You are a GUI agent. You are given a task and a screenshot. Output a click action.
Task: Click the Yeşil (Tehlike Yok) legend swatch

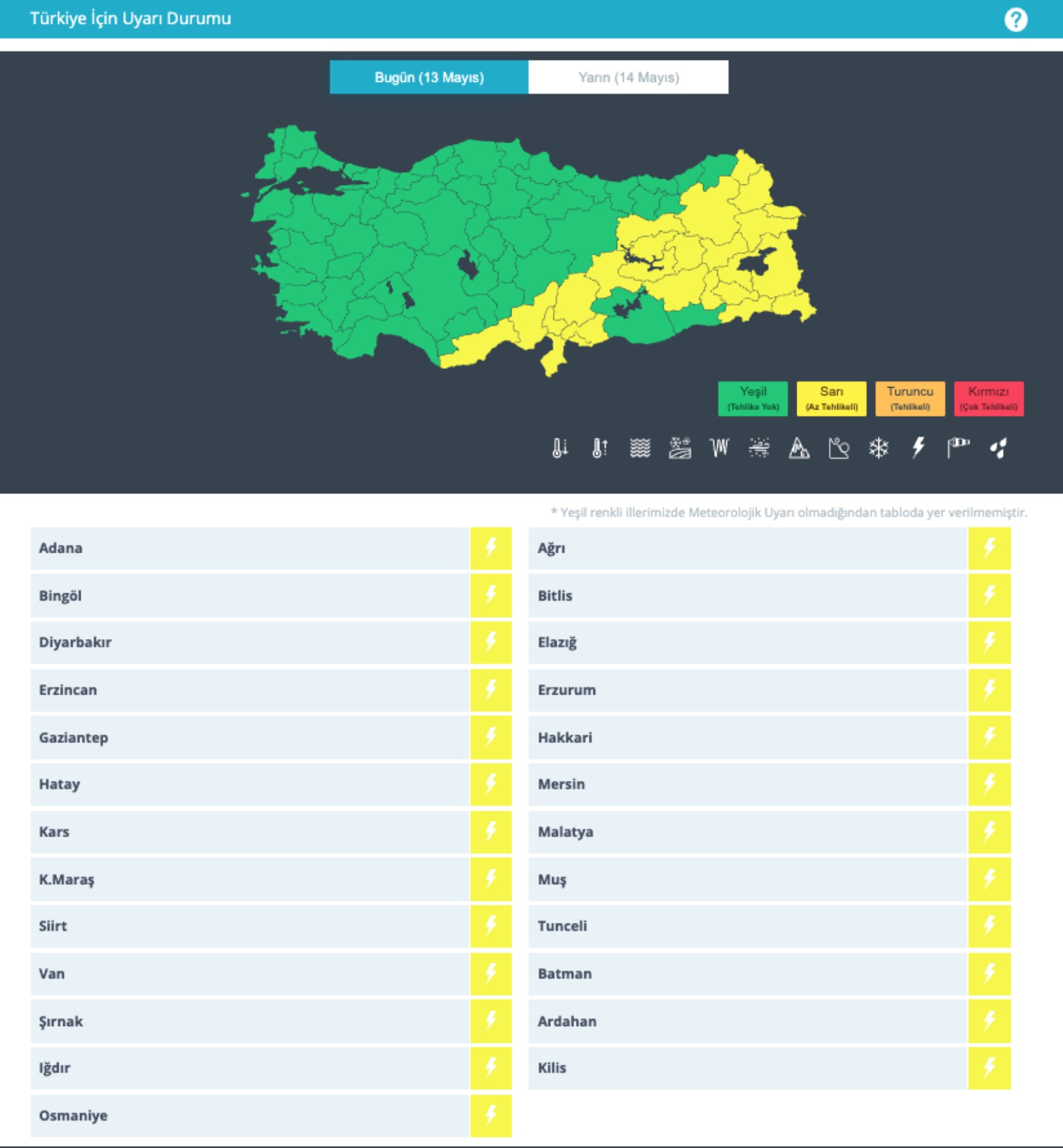(753, 398)
